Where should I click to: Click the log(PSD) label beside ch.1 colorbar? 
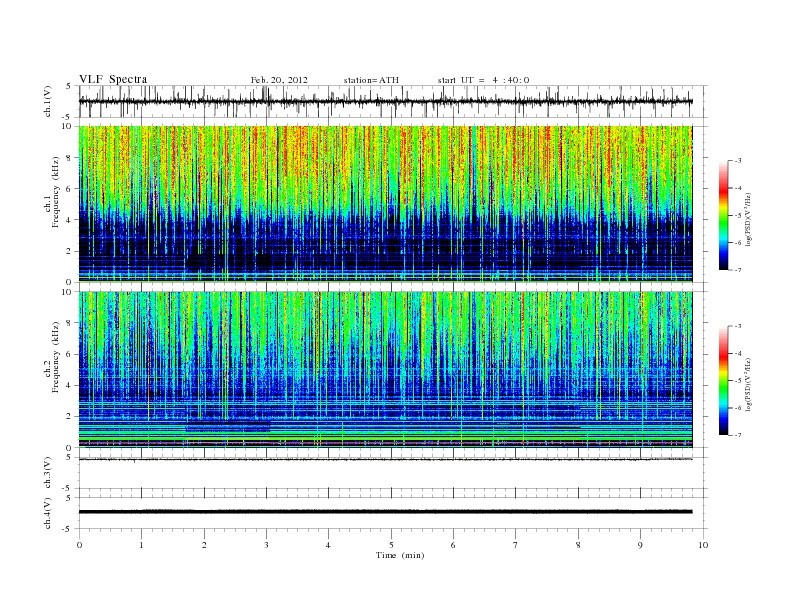[x=747, y=216]
